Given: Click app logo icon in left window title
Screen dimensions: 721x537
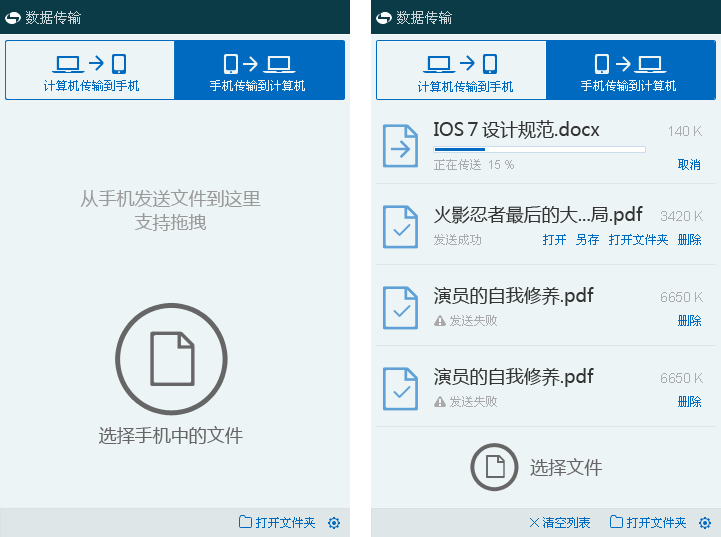Looking at the screenshot, I should point(13,18).
